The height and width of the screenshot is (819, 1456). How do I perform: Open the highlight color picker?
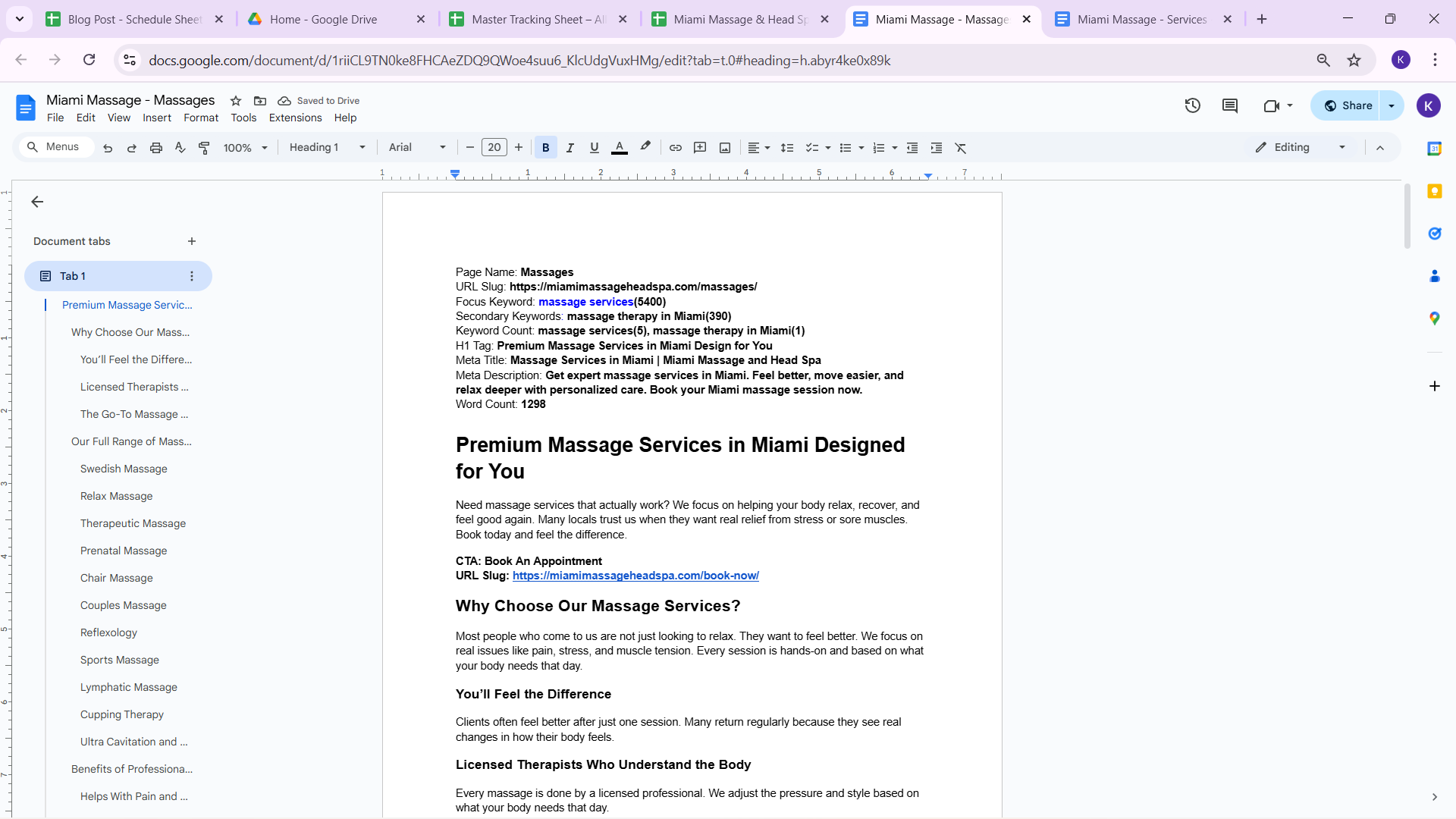pyautogui.click(x=645, y=148)
